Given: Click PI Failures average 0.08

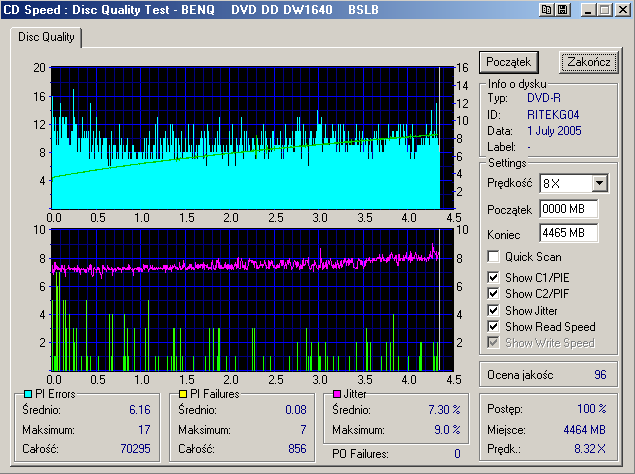Looking at the screenshot, I should [296, 410].
